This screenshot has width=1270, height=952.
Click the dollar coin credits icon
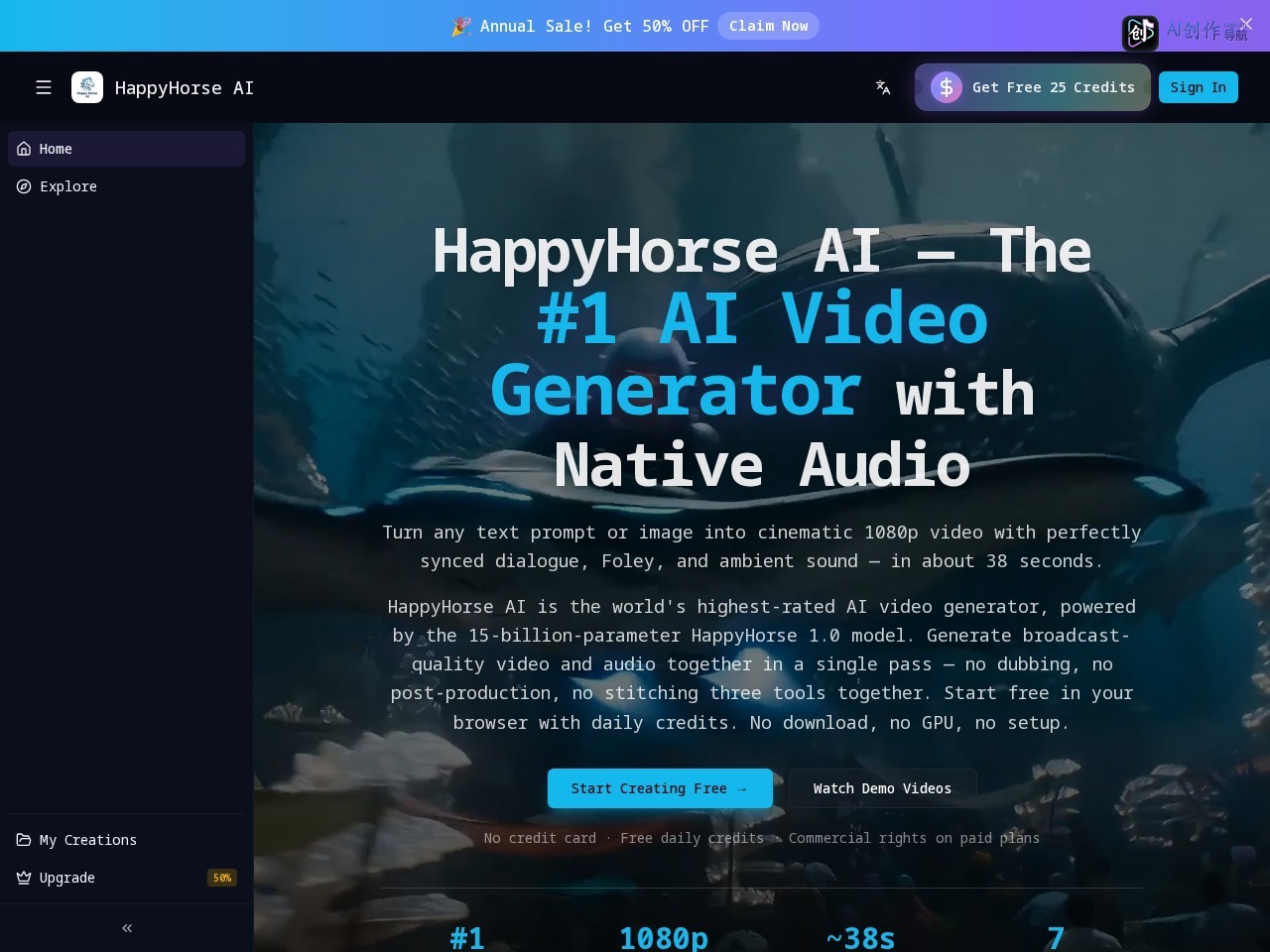pos(947,87)
